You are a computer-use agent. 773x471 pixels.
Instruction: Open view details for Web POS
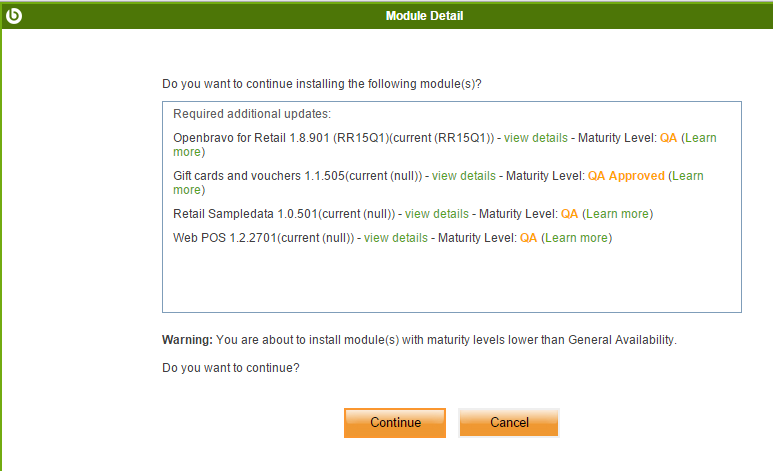pos(395,238)
